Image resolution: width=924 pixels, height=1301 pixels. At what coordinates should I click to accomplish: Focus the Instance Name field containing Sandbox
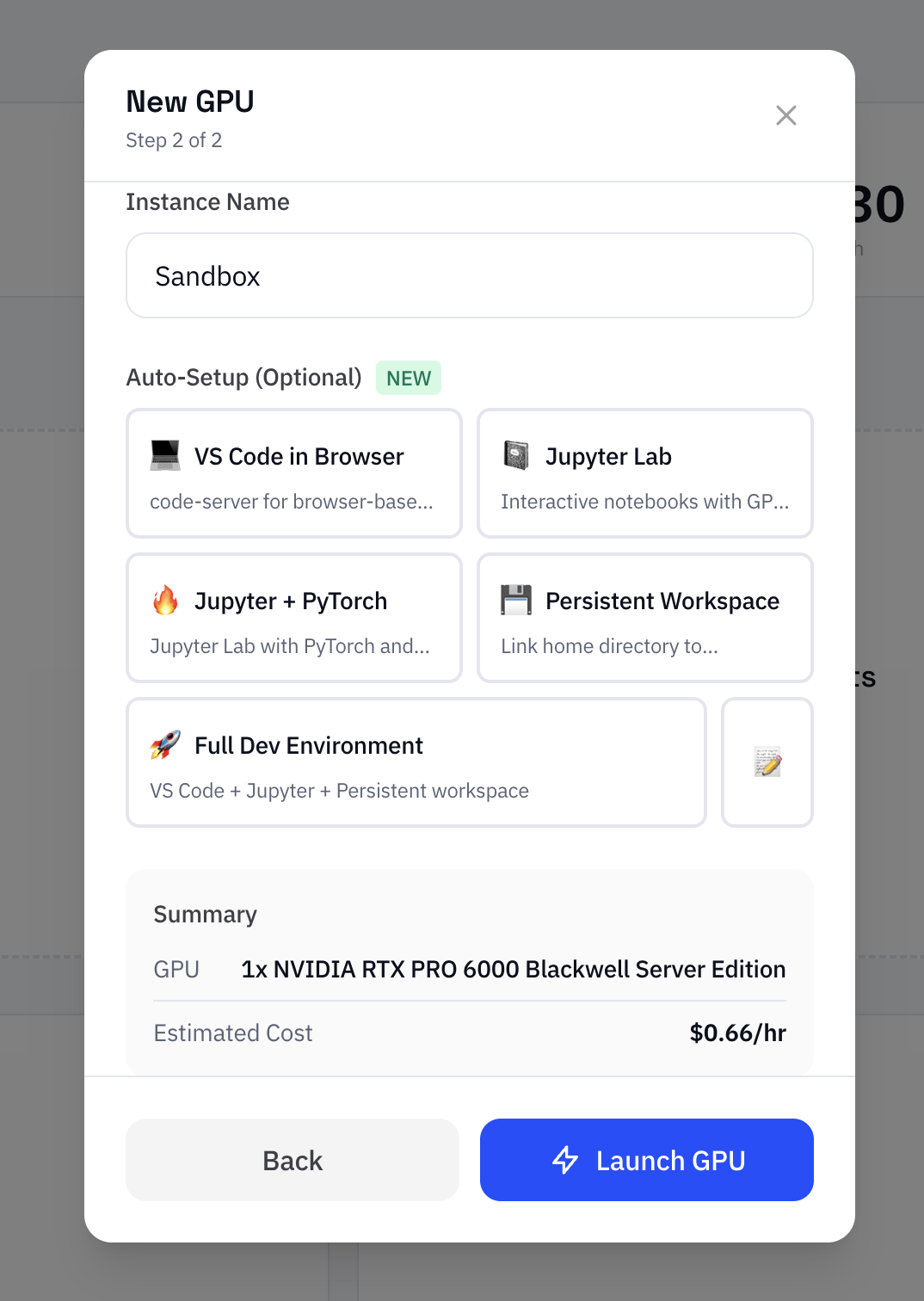(x=470, y=275)
